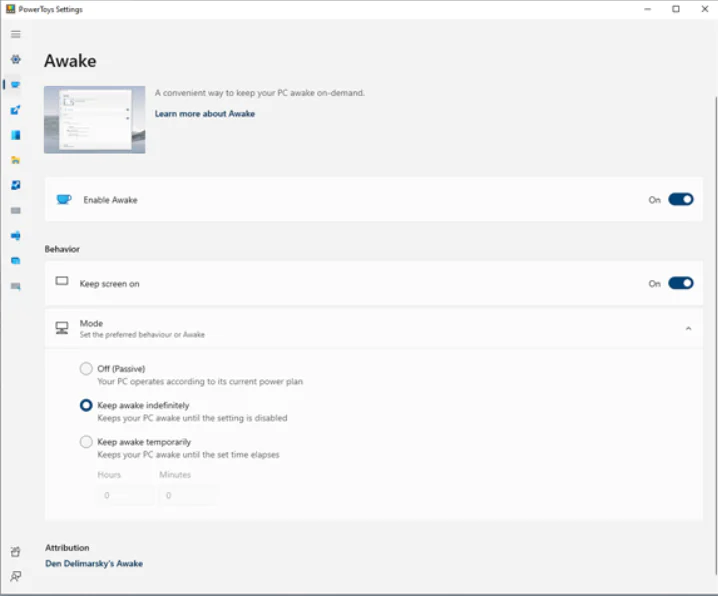This screenshot has height=596, width=718.
Task: Click the Attribution section label
Action: 67,547
